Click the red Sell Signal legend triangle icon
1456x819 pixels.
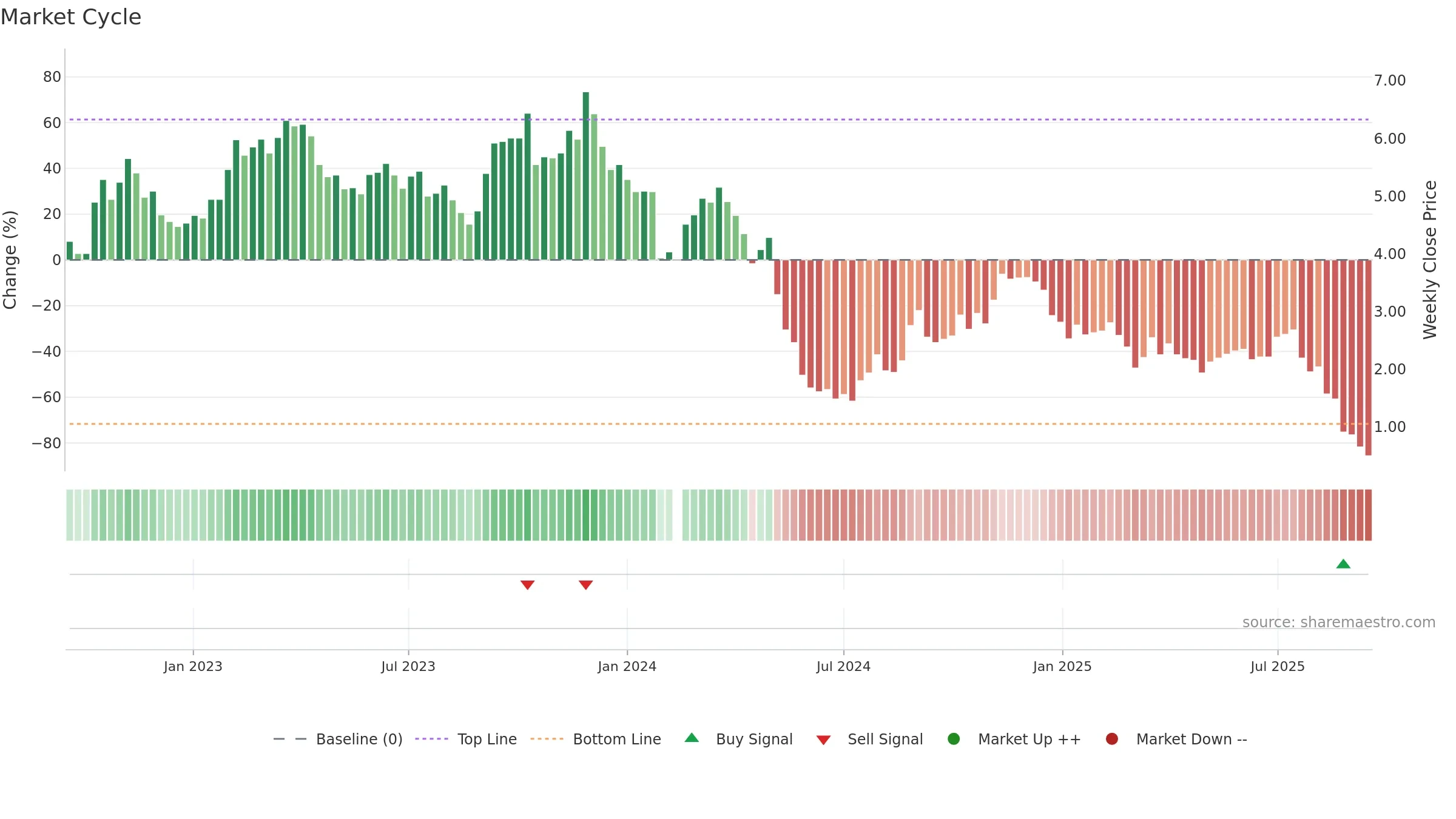pyautogui.click(x=823, y=740)
